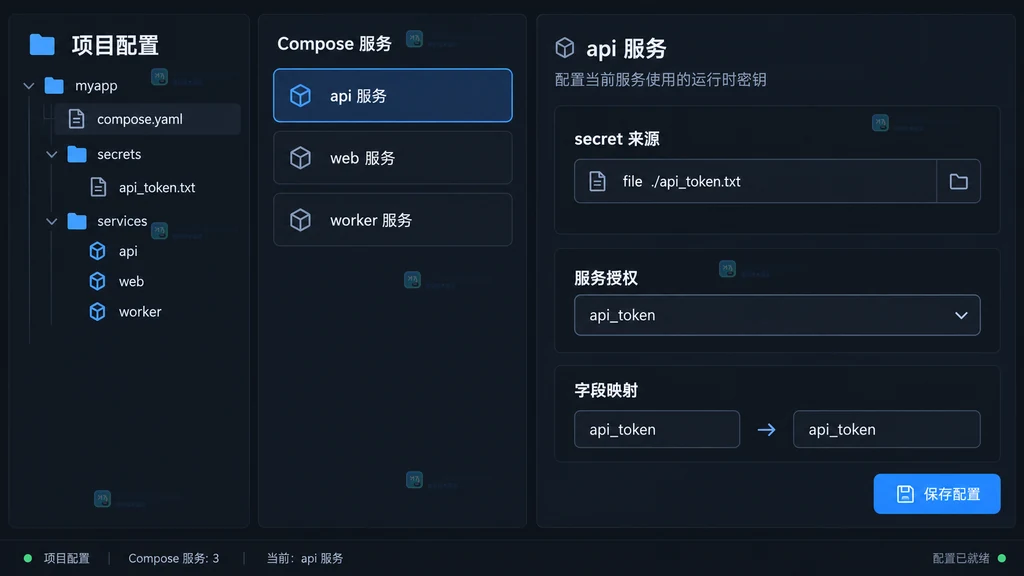
Task: Open the 服务授权 api_token dropdown
Action: [777, 315]
